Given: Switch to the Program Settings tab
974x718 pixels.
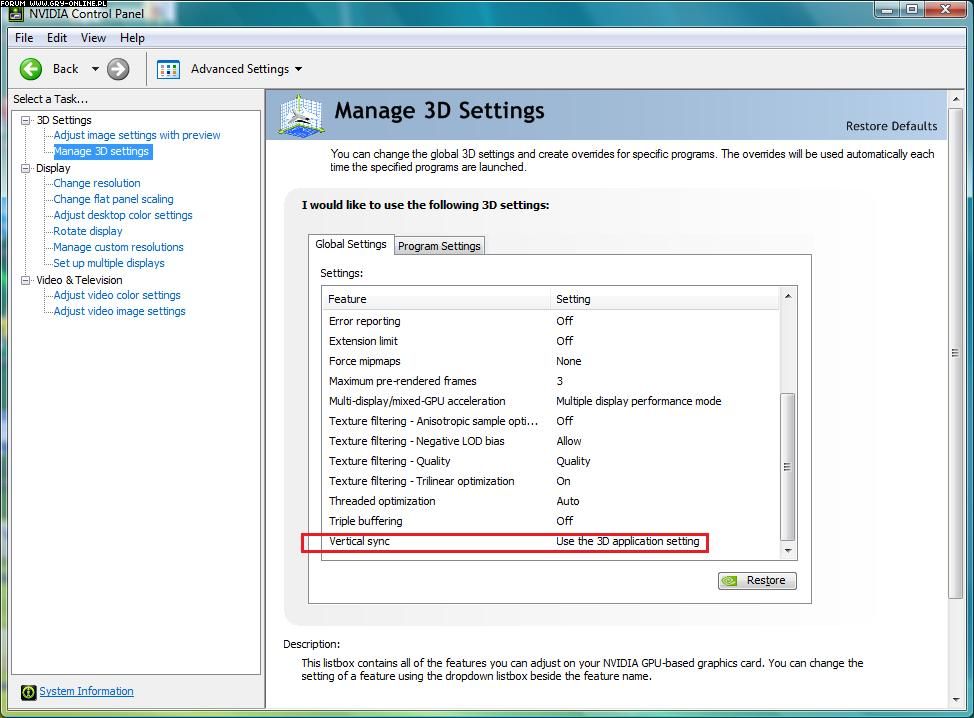Looking at the screenshot, I should (439, 246).
